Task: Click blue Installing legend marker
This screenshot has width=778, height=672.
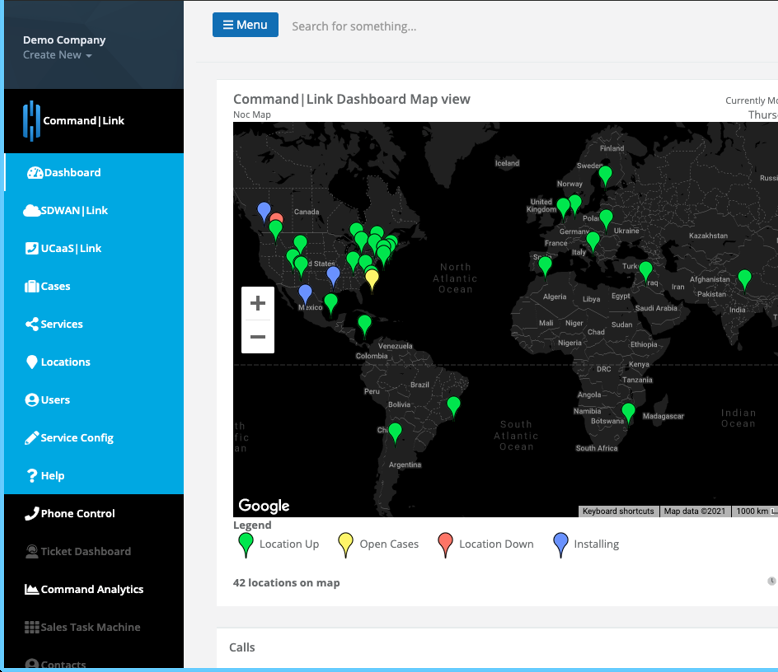Action: tap(561, 544)
